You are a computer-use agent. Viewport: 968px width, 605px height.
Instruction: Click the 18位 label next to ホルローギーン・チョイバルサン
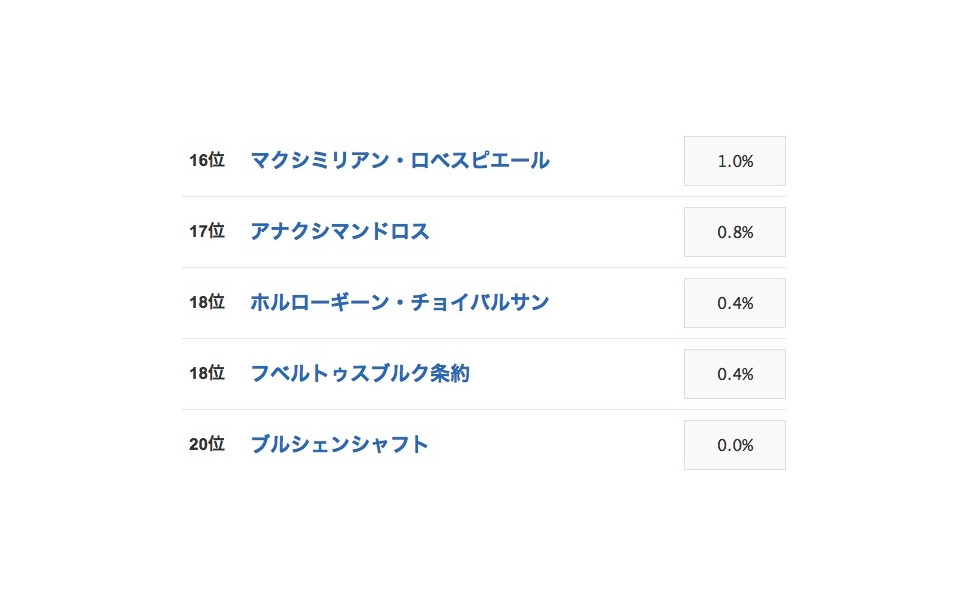coord(207,303)
